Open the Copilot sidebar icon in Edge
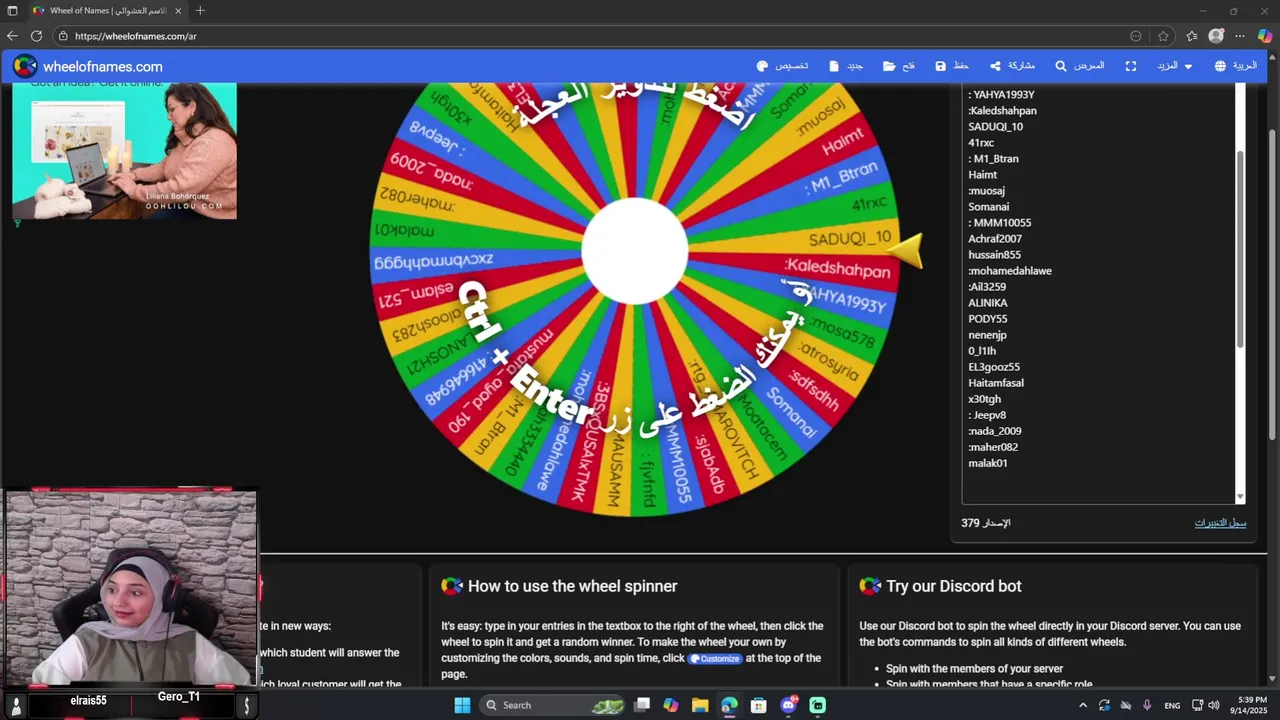 [x=1265, y=36]
